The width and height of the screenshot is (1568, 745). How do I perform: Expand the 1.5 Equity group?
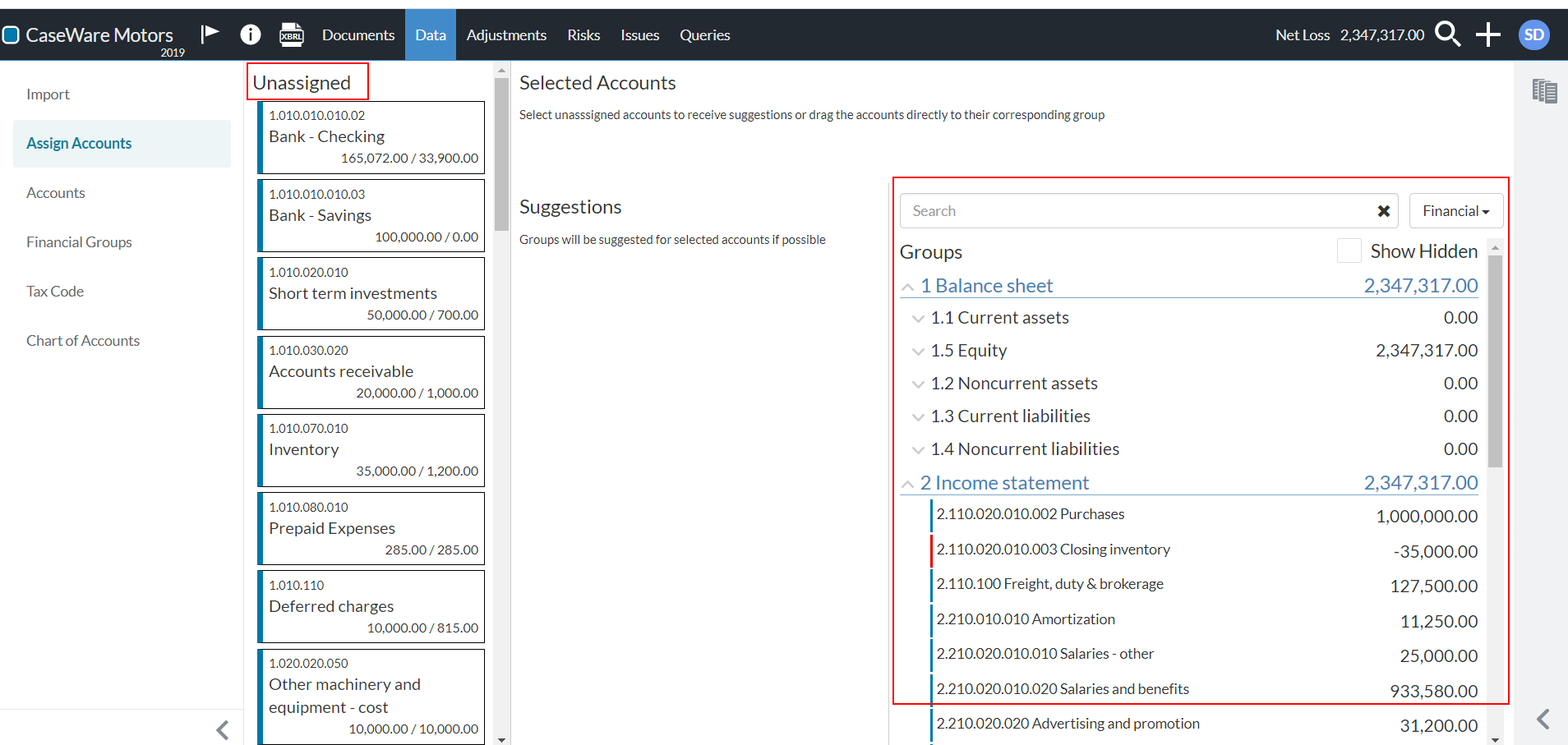tap(918, 352)
